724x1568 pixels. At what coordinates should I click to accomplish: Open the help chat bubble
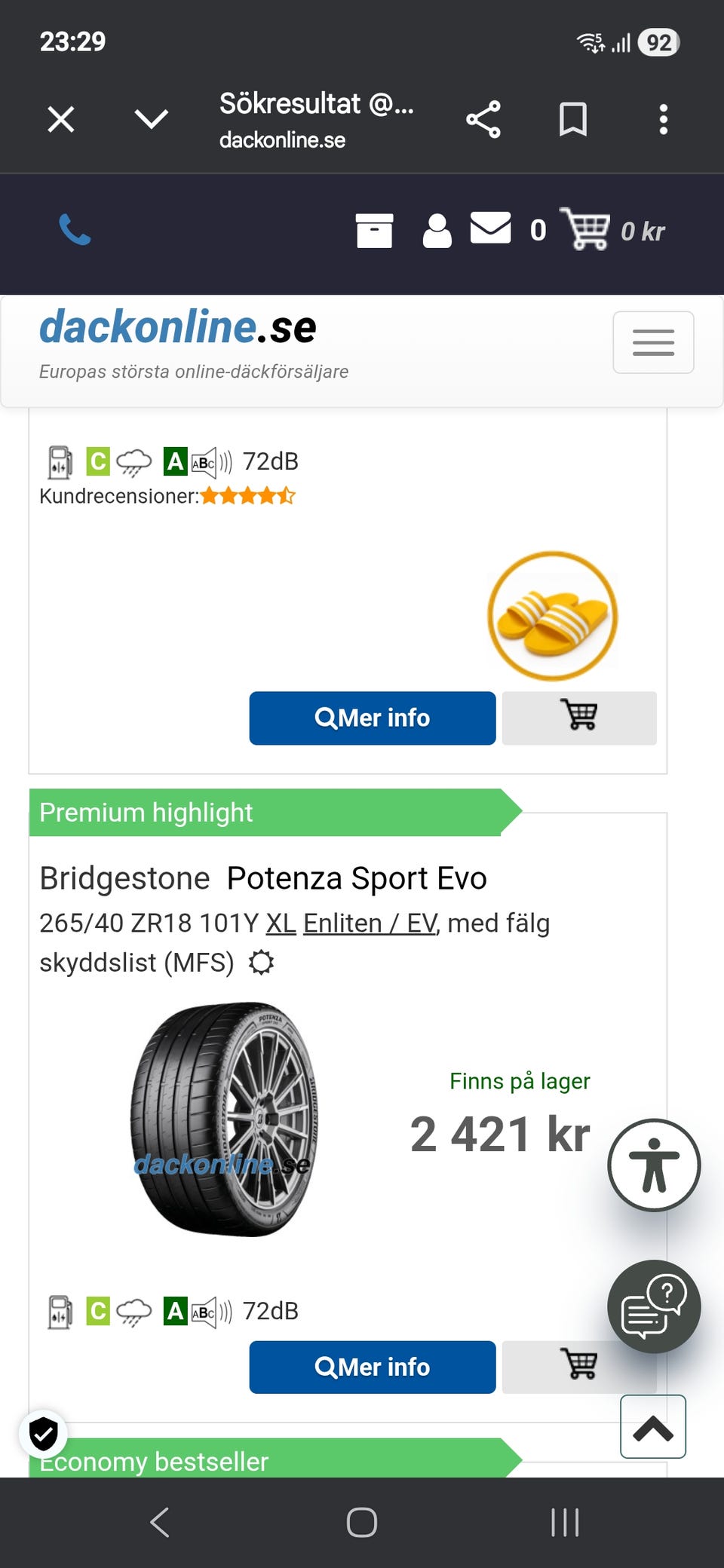(654, 1306)
